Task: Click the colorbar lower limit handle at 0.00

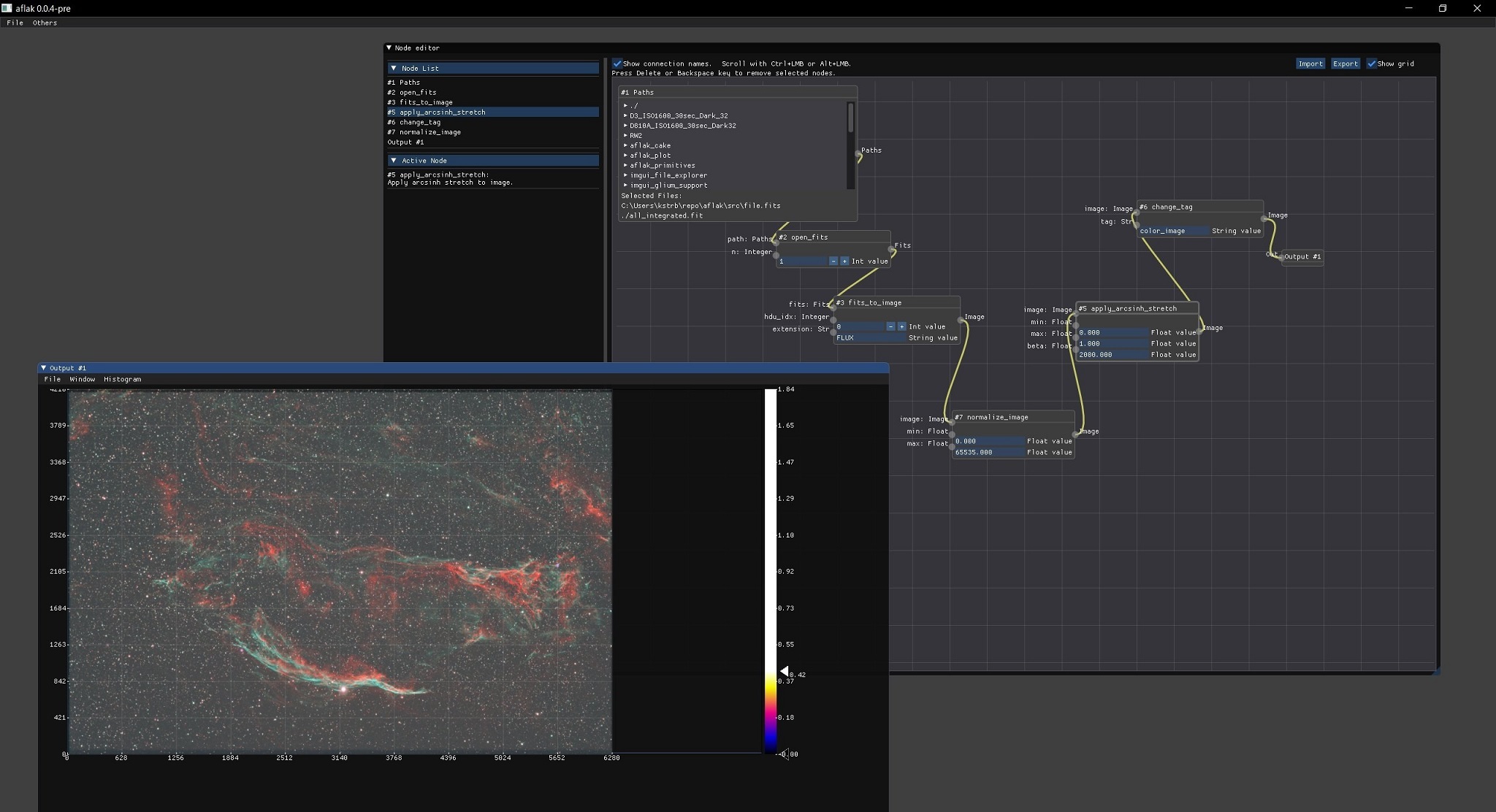Action: pos(784,754)
